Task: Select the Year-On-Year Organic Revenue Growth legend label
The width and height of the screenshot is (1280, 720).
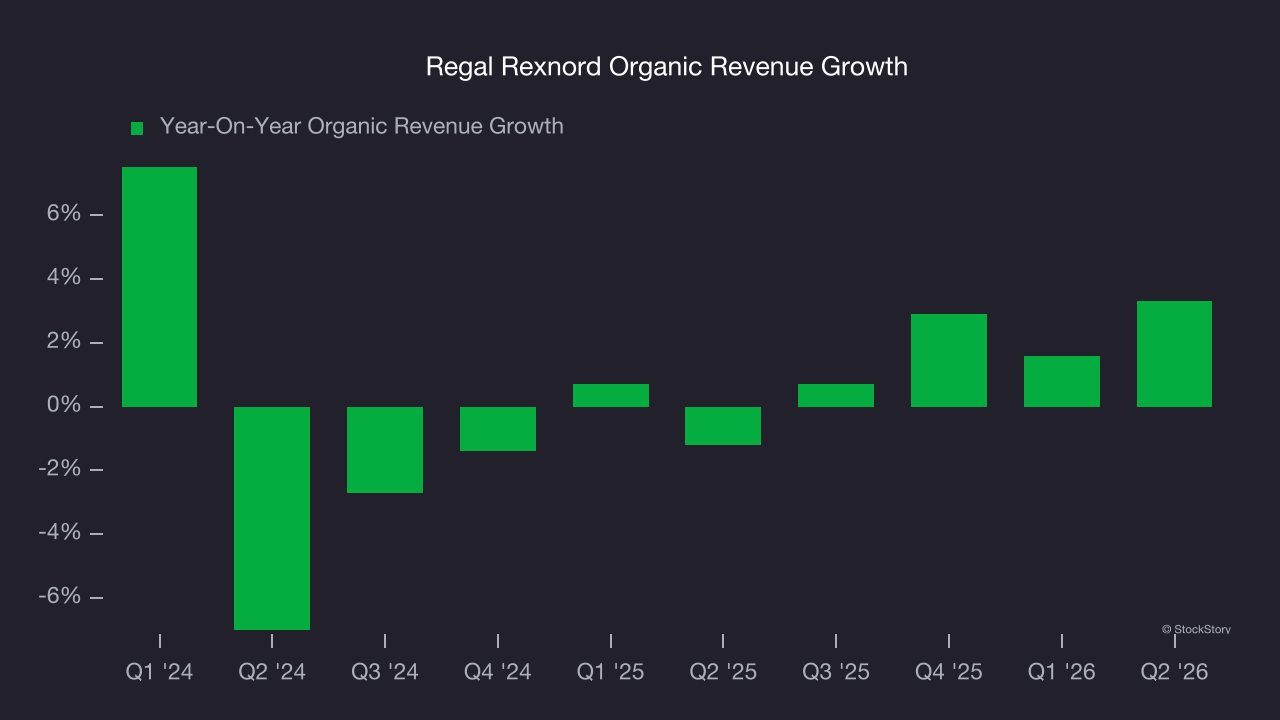Action: pos(362,126)
